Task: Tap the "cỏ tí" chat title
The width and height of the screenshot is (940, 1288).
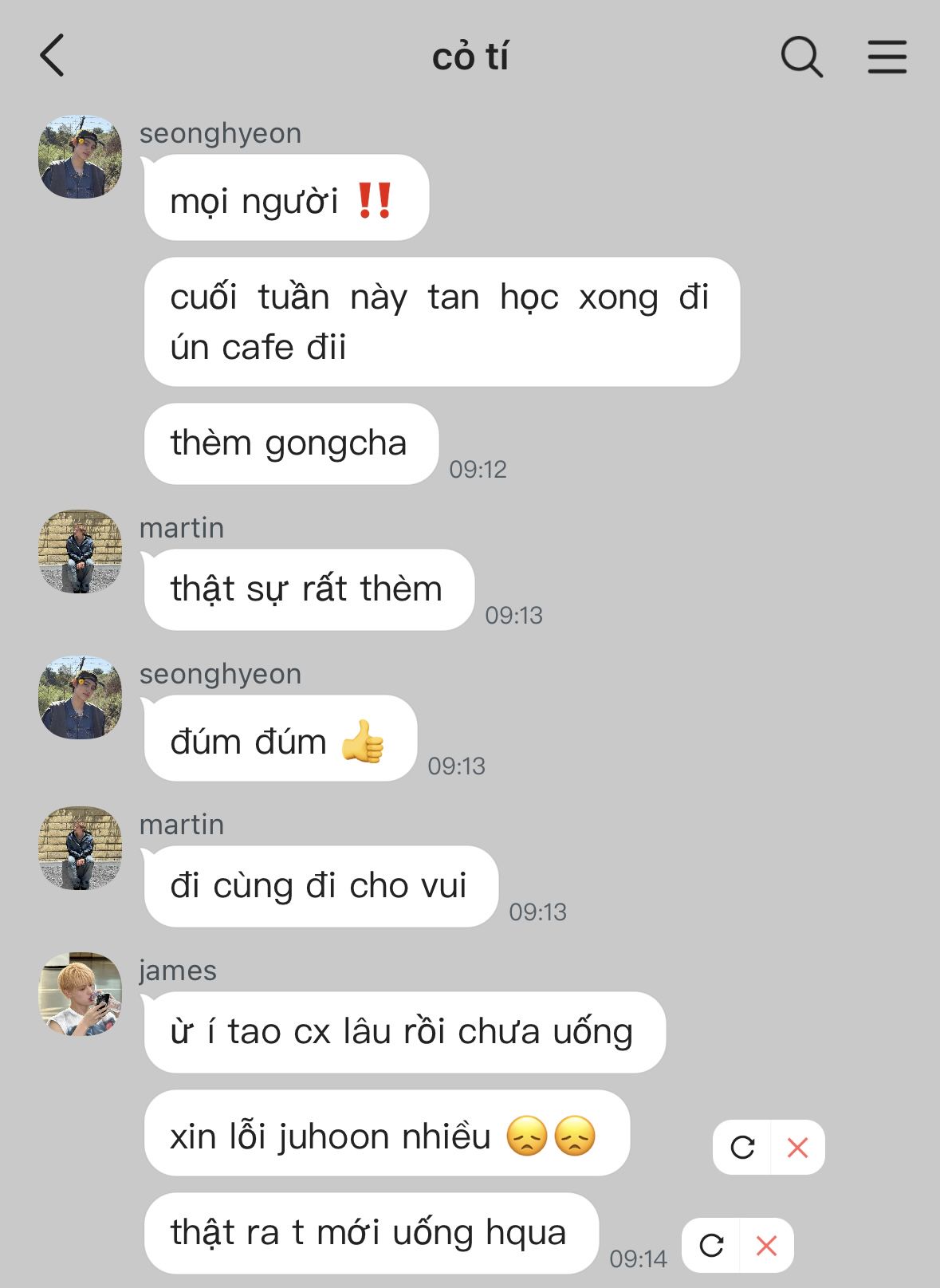Action: click(470, 57)
